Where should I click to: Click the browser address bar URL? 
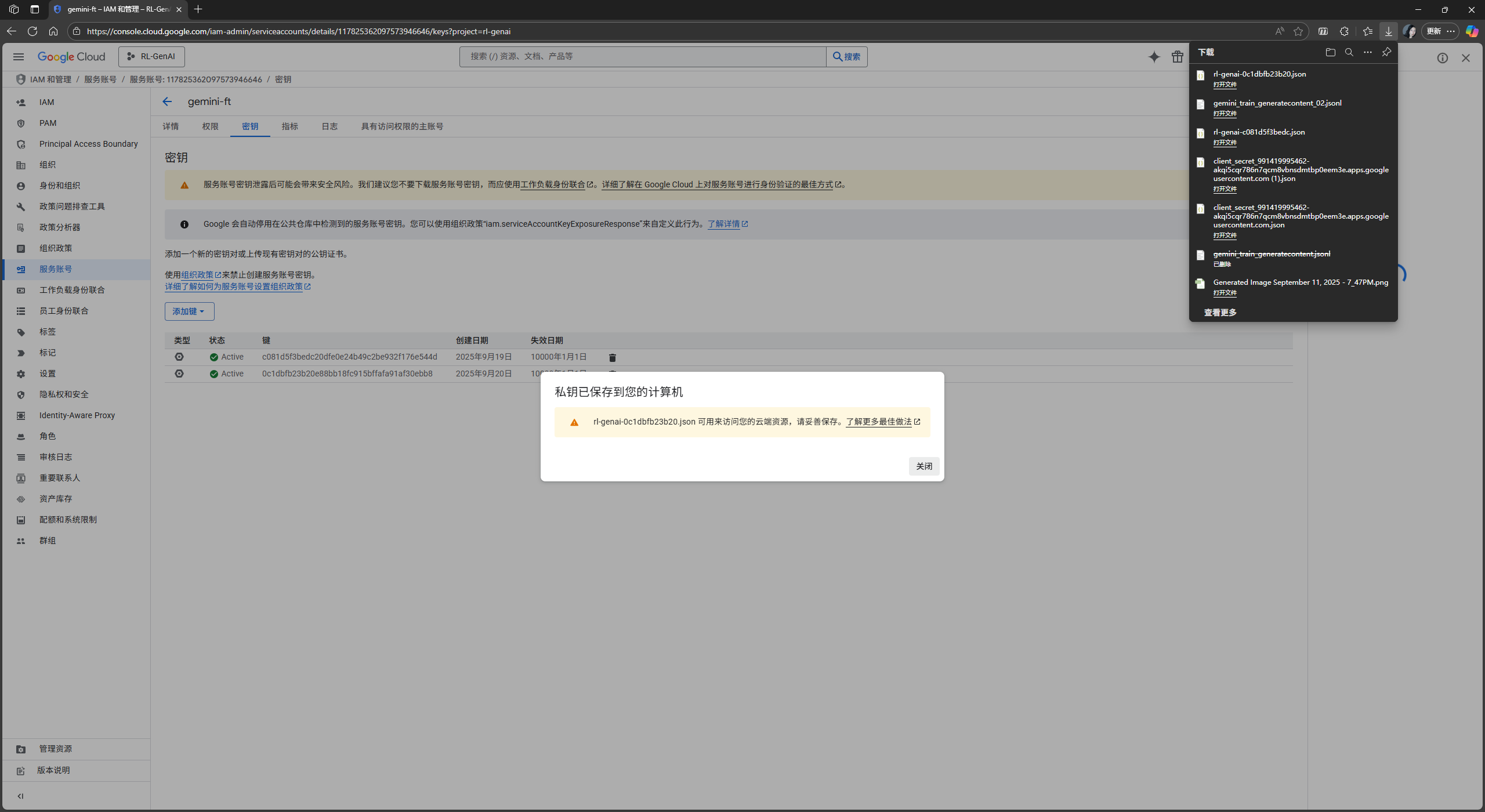tap(299, 31)
